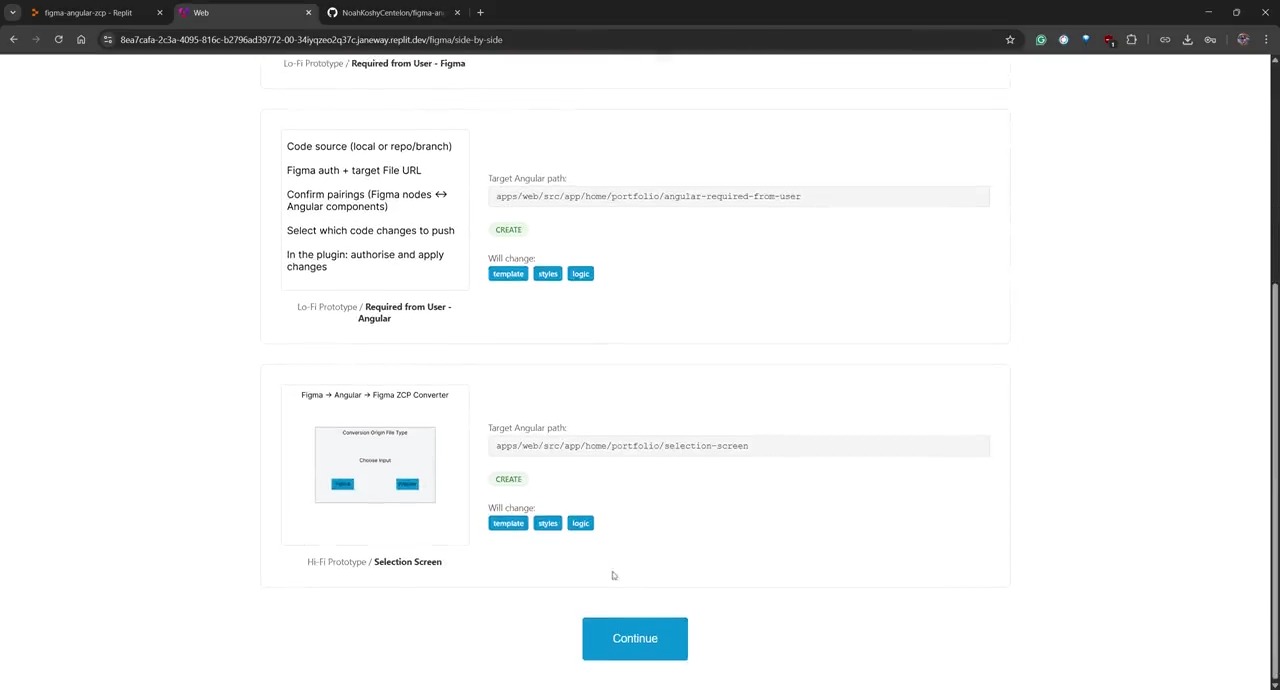The width and height of the screenshot is (1280, 690).
Task: Click 'Figma → Angular → Figma ZCP Converter' title
Action: point(375,395)
